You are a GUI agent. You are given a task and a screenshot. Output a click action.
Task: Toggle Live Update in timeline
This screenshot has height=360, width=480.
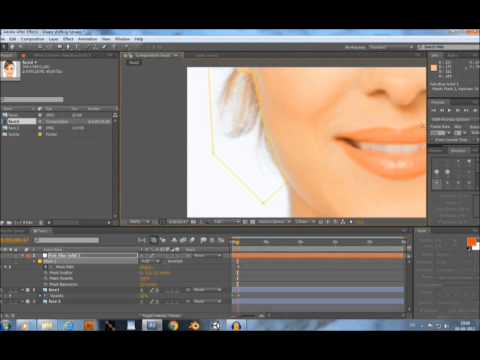(x=154, y=240)
